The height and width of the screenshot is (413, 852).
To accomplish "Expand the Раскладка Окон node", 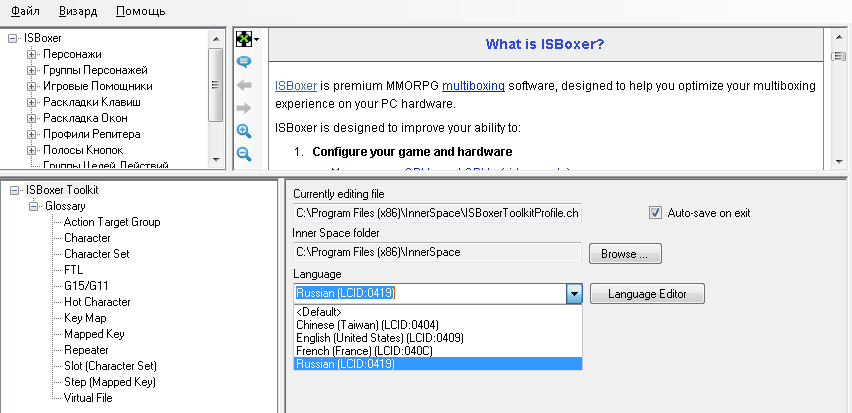I will click(x=32, y=118).
